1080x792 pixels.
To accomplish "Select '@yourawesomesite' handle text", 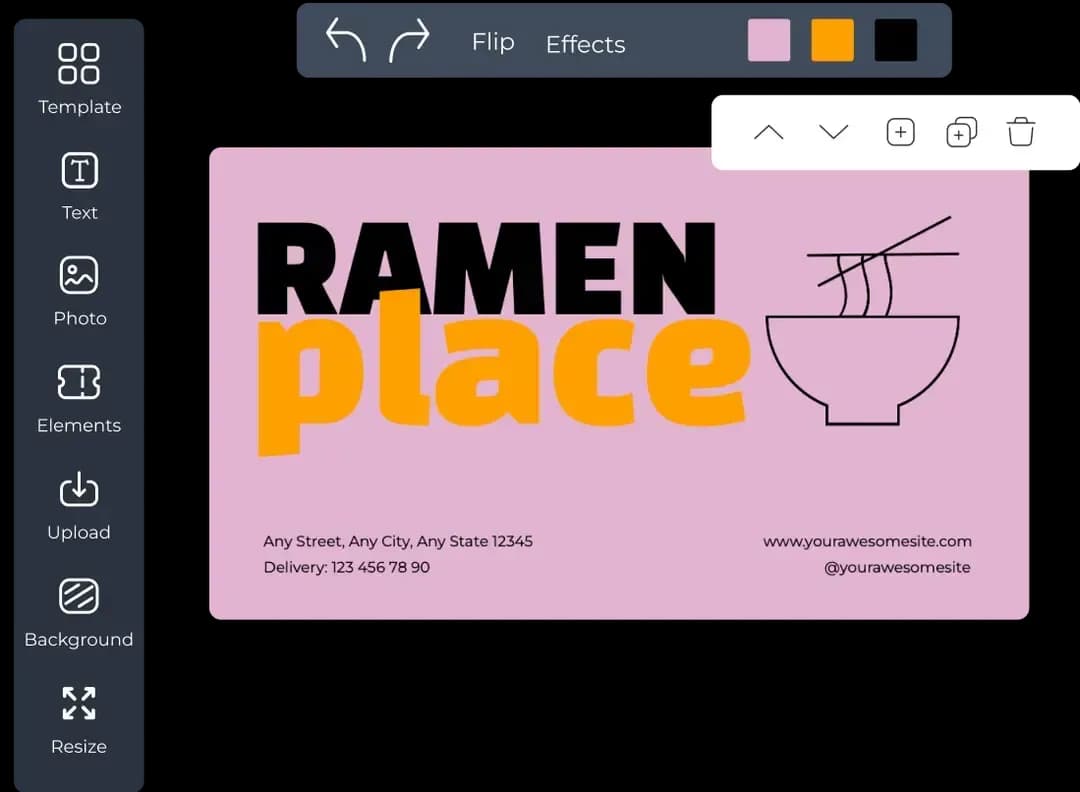I will [897, 567].
